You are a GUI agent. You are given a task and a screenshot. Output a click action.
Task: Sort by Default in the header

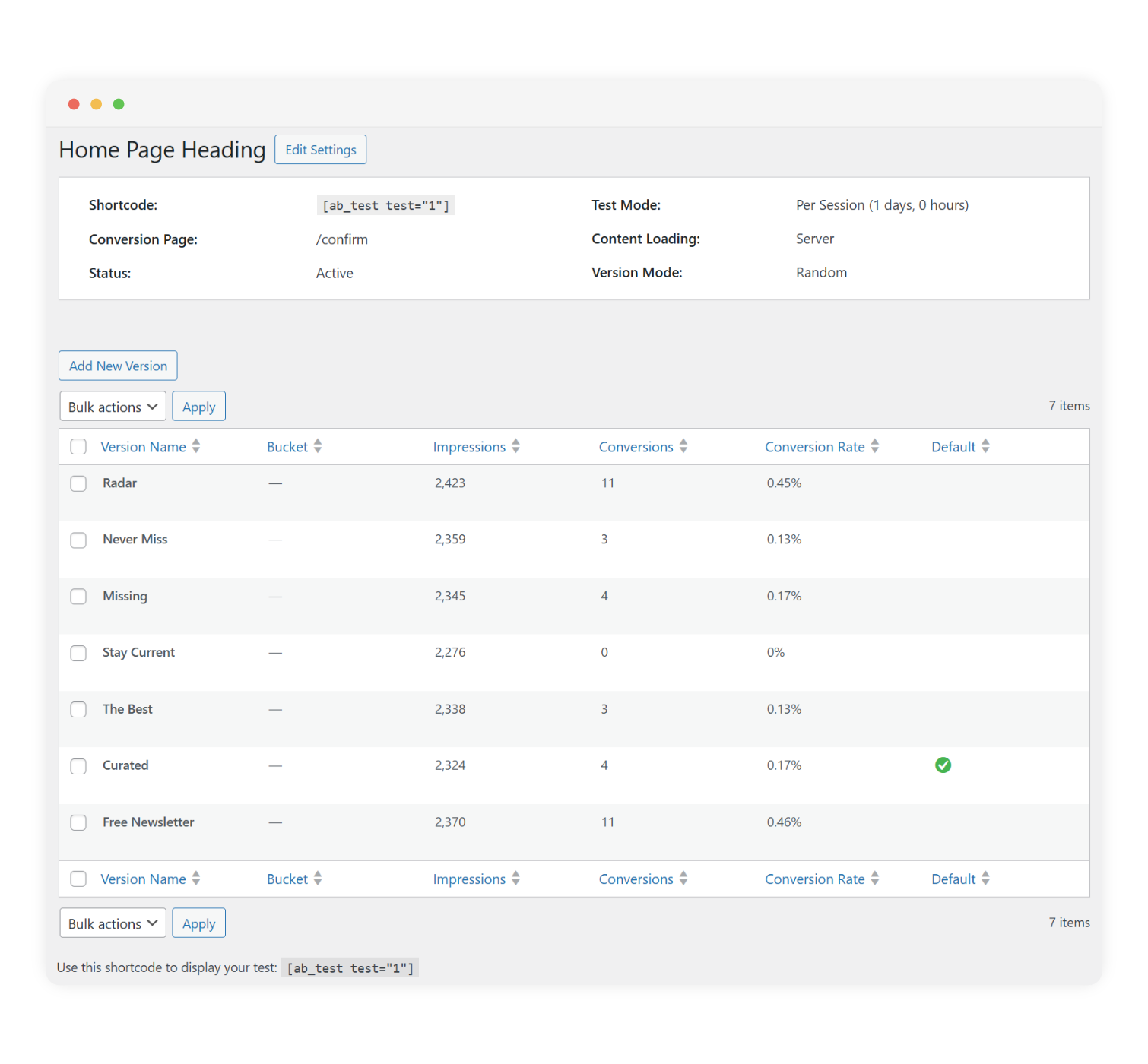(953, 447)
